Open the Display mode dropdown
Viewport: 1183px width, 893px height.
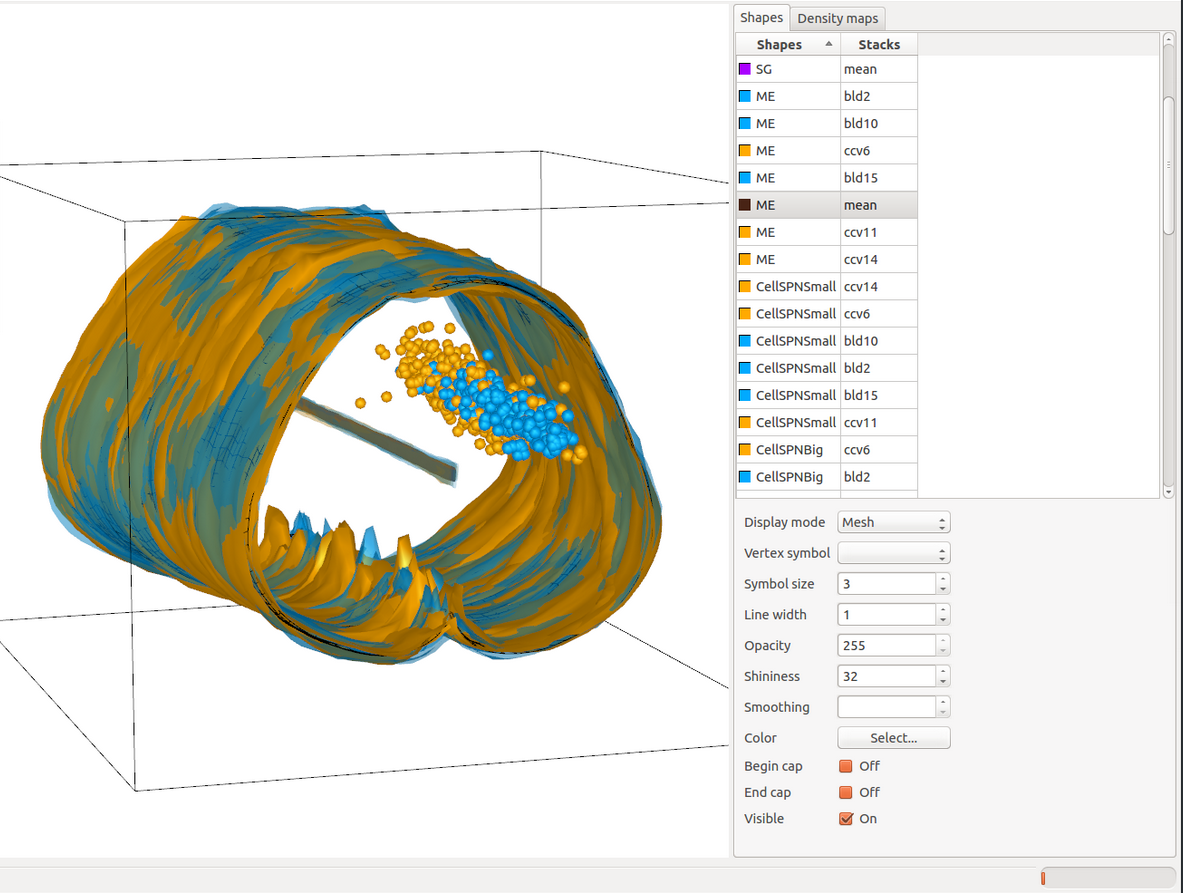(893, 522)
